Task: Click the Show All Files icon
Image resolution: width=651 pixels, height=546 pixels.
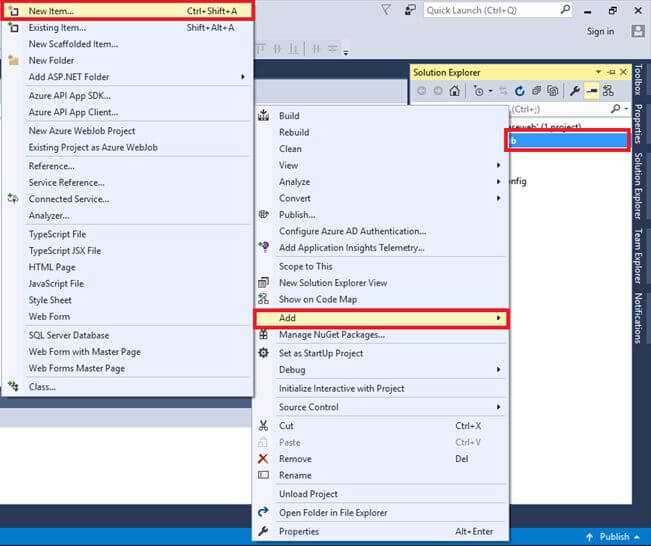Action: tap(553, 91)
